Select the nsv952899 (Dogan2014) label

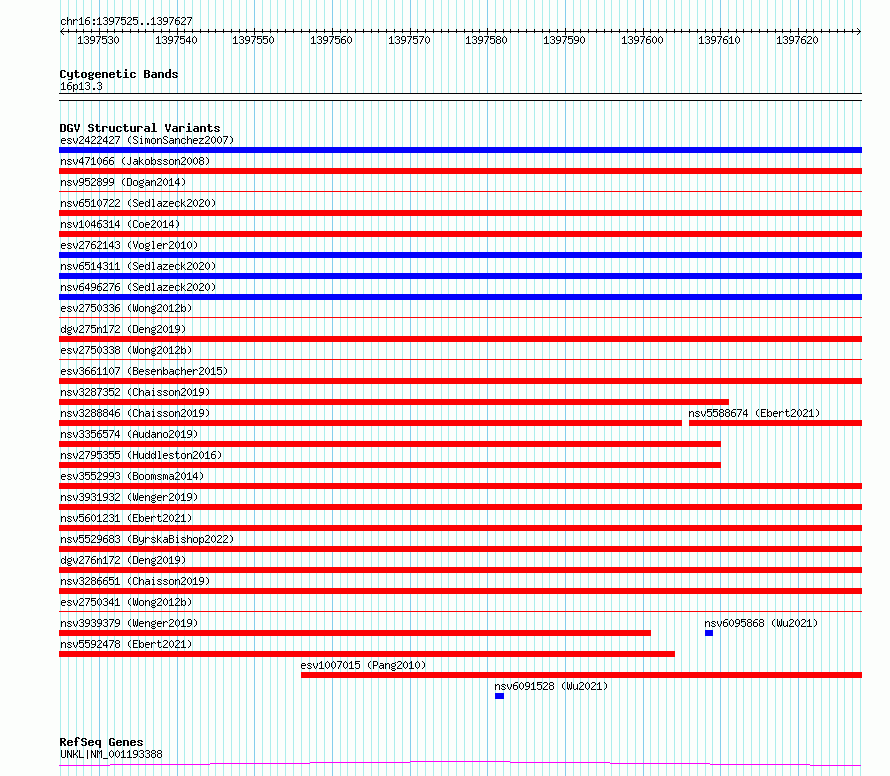[123, 182]
